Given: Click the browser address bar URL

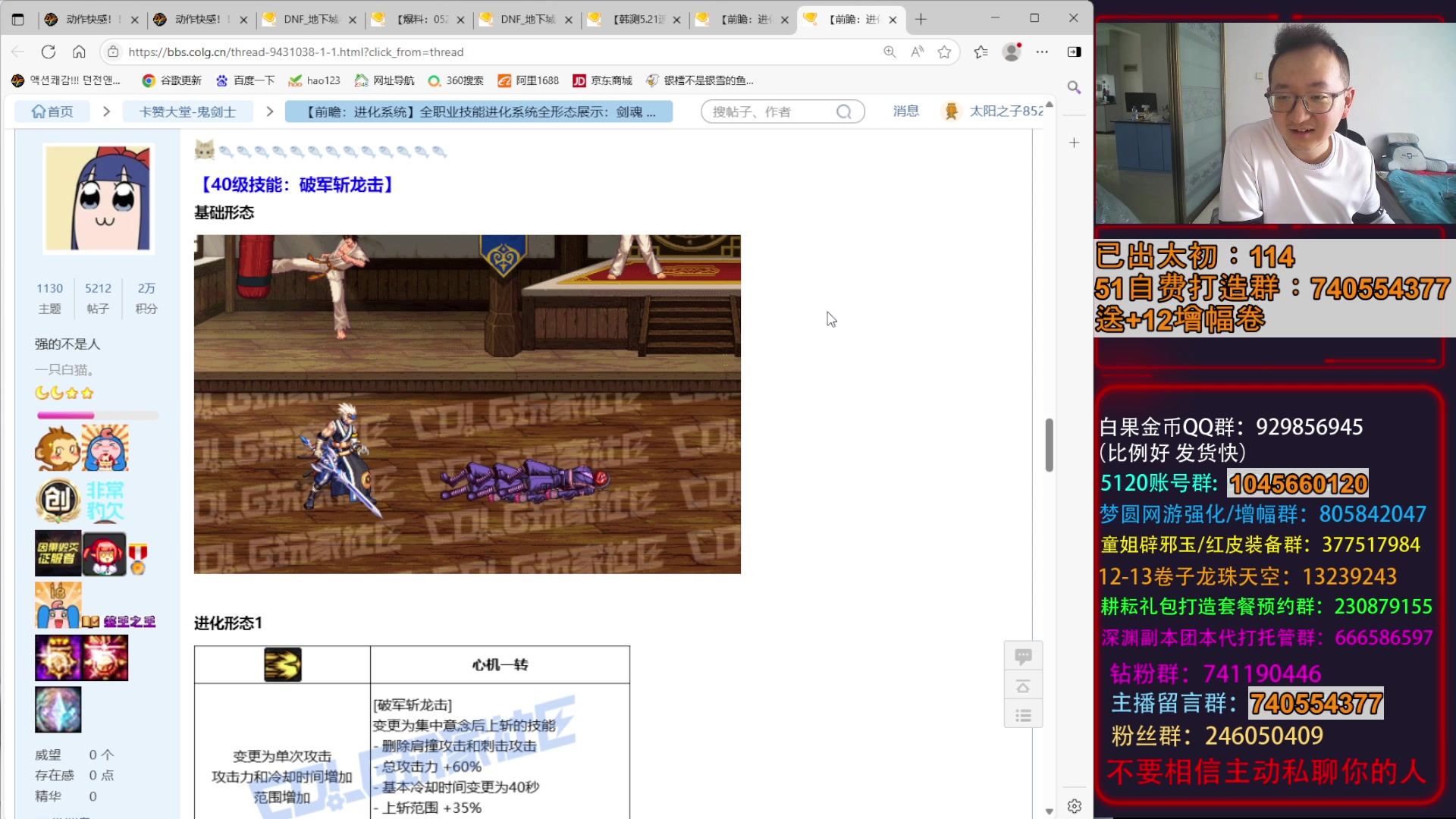Looking at the screenshot, I should [x=296, y=52].
